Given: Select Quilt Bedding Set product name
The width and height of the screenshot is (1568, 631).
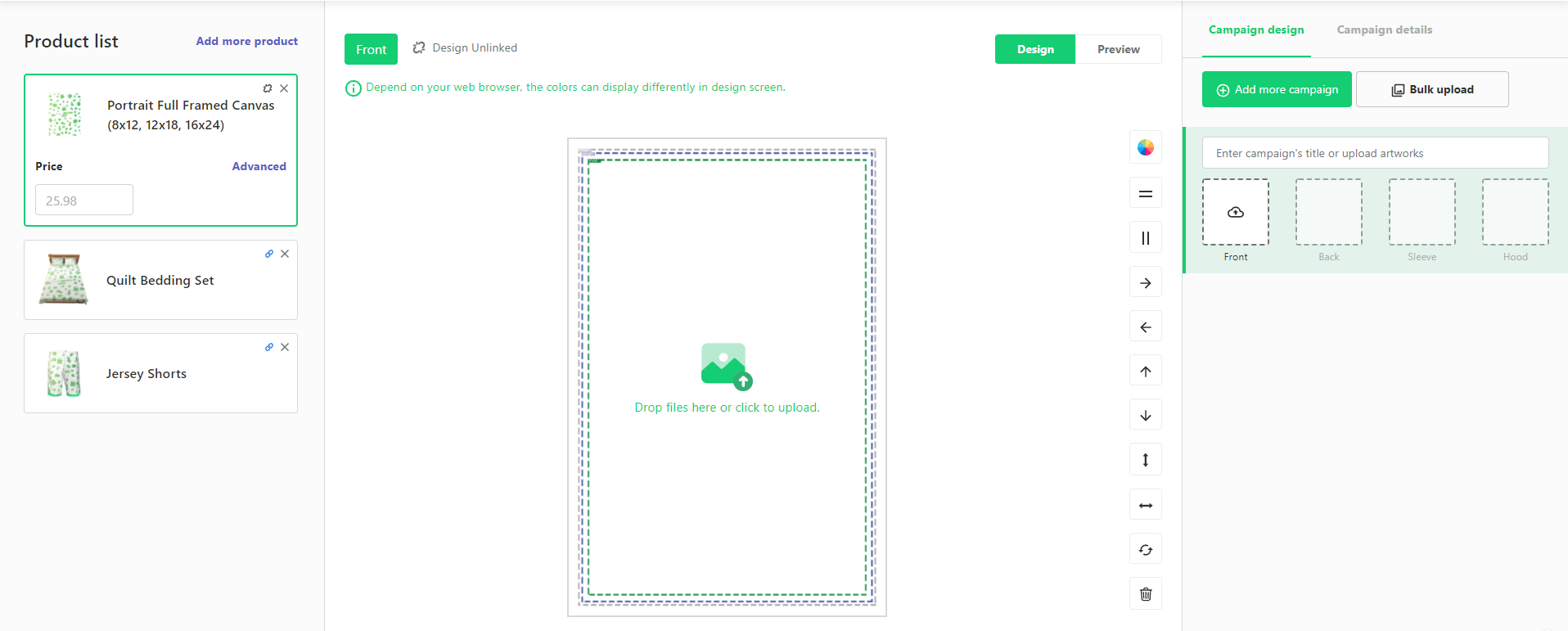Looking at the screenshot, I should click(160, 280).
